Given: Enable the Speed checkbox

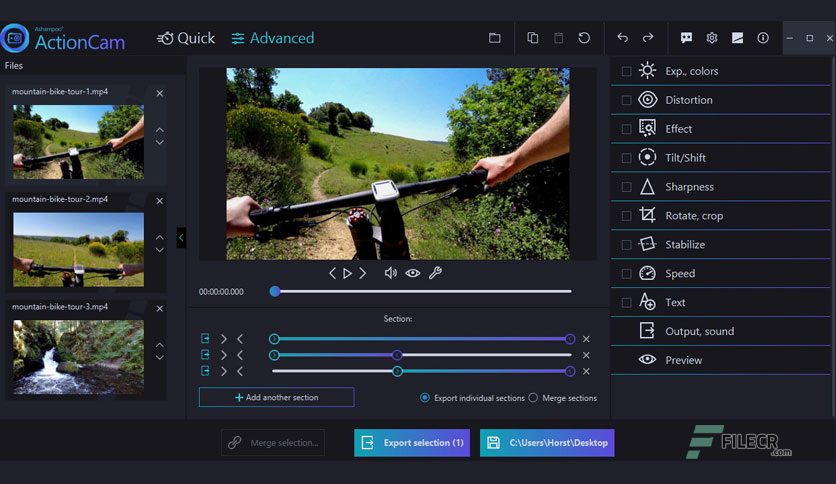Looking at the screenshot, I should coord(626,273).
